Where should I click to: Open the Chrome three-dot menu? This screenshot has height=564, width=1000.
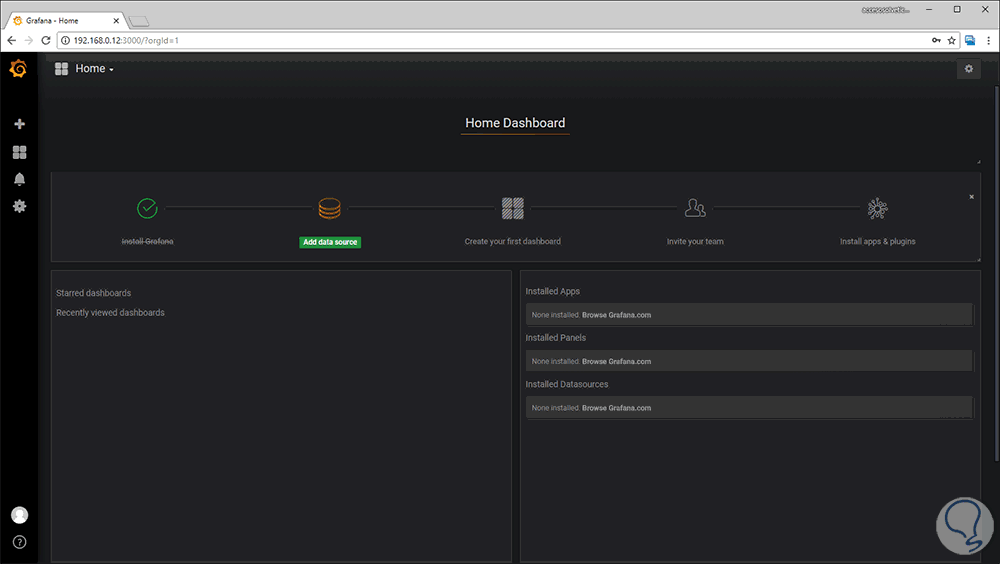tap(989, 40)
